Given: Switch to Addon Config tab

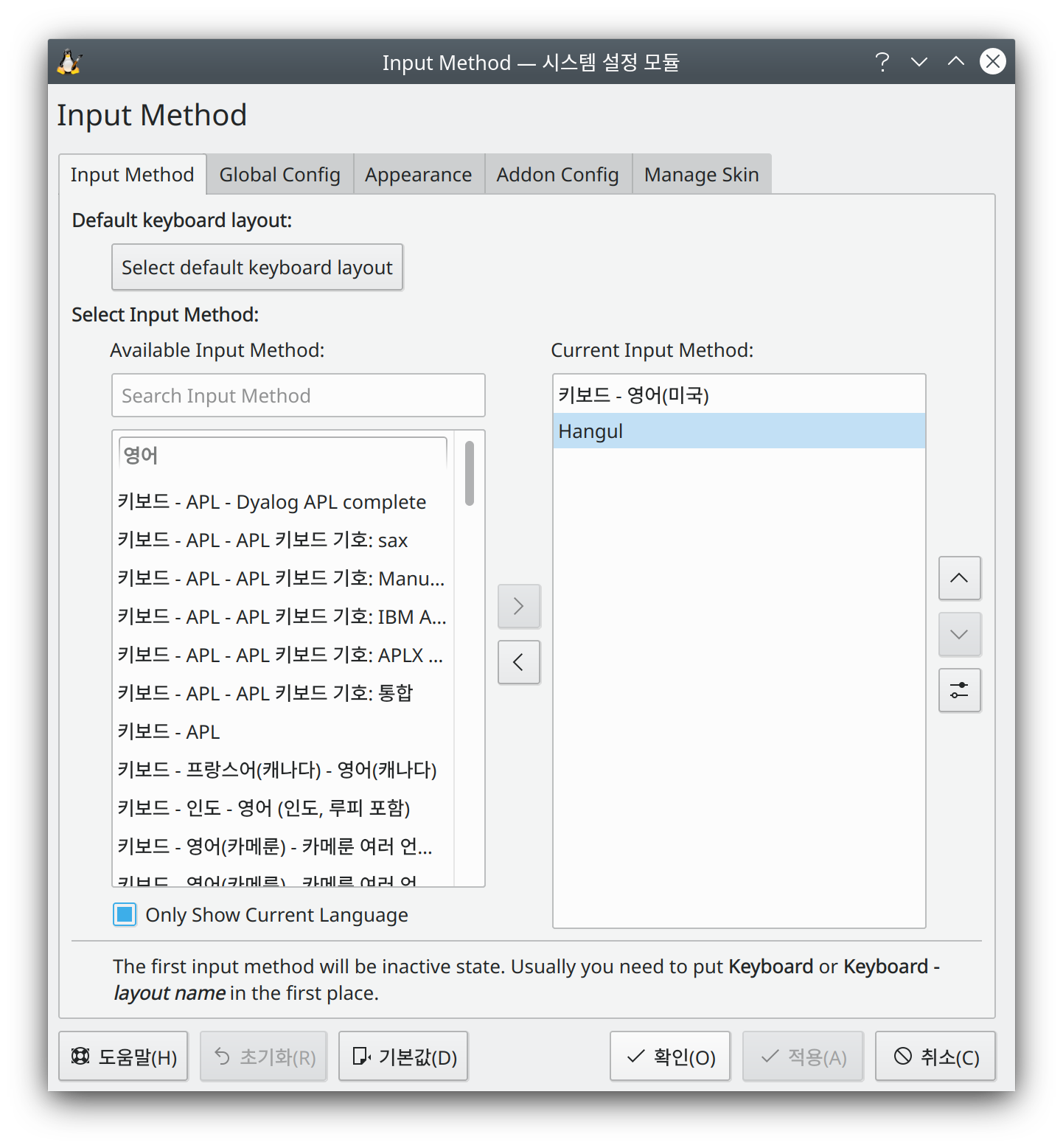Looking at the screenshot, I should point(558,175).
